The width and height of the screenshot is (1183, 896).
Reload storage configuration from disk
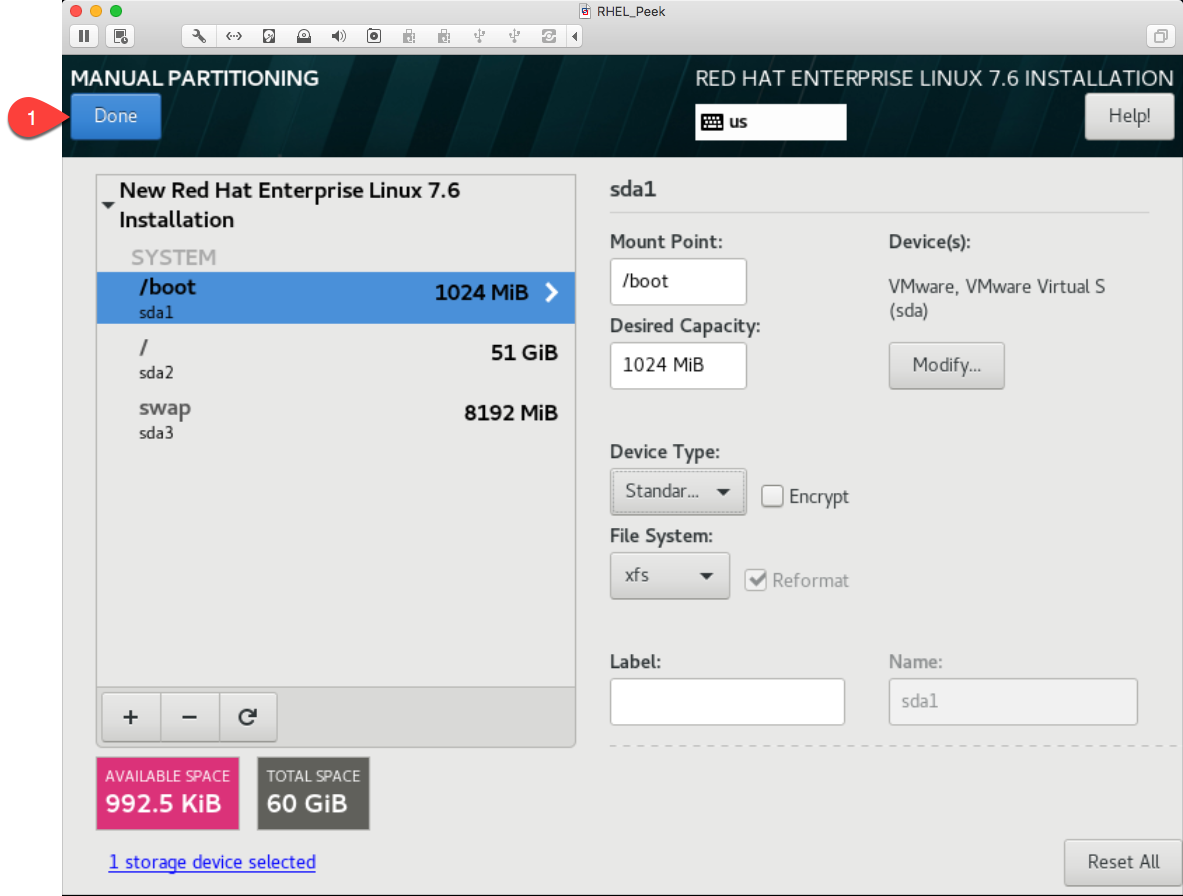point(247,716)
